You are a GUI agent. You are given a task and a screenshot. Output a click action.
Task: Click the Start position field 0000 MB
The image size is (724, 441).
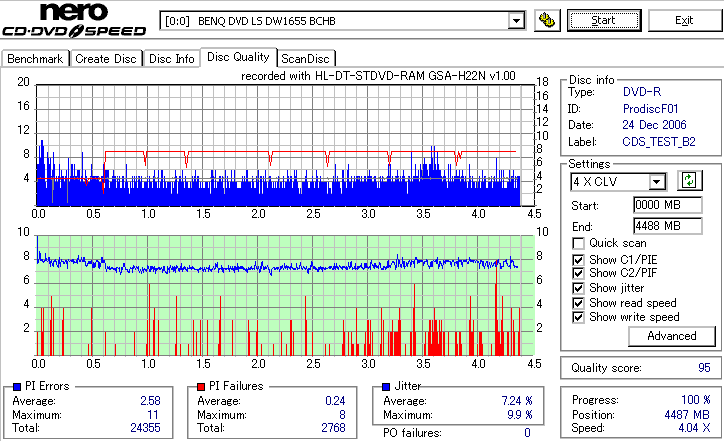[668, 205]
